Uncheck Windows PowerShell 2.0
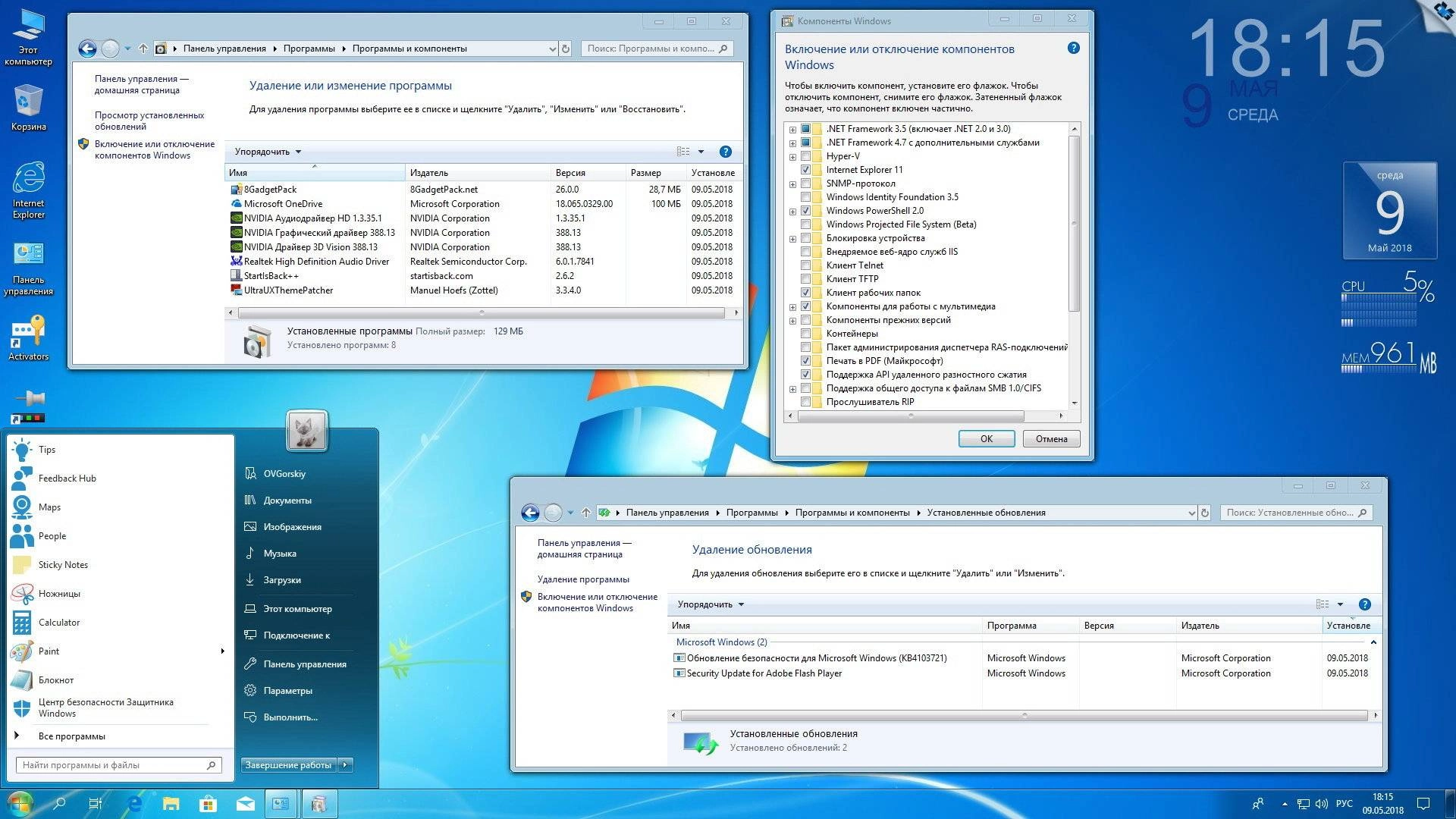This screenshot has height=819, width=1456. coord(805,211)
